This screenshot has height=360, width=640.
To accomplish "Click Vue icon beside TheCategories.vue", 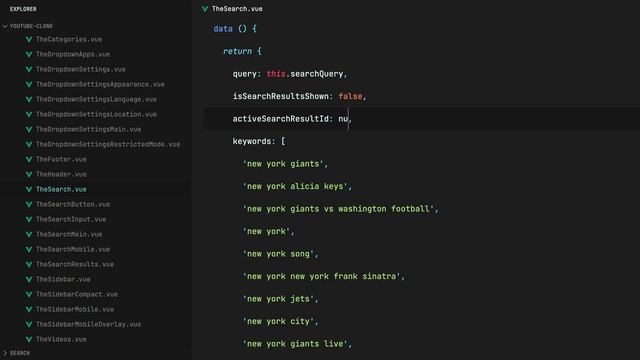I will tap(29, 40).
